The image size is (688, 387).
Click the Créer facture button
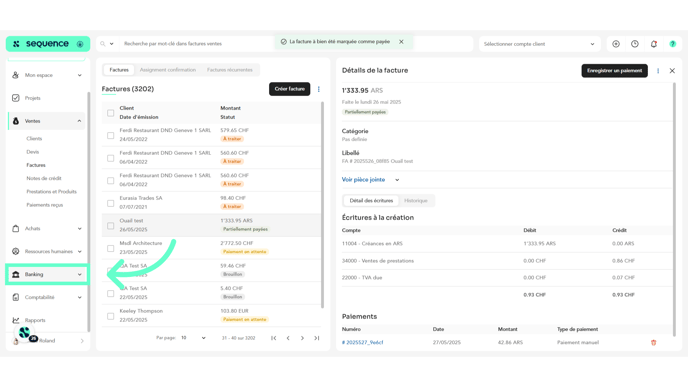point(290,89)
